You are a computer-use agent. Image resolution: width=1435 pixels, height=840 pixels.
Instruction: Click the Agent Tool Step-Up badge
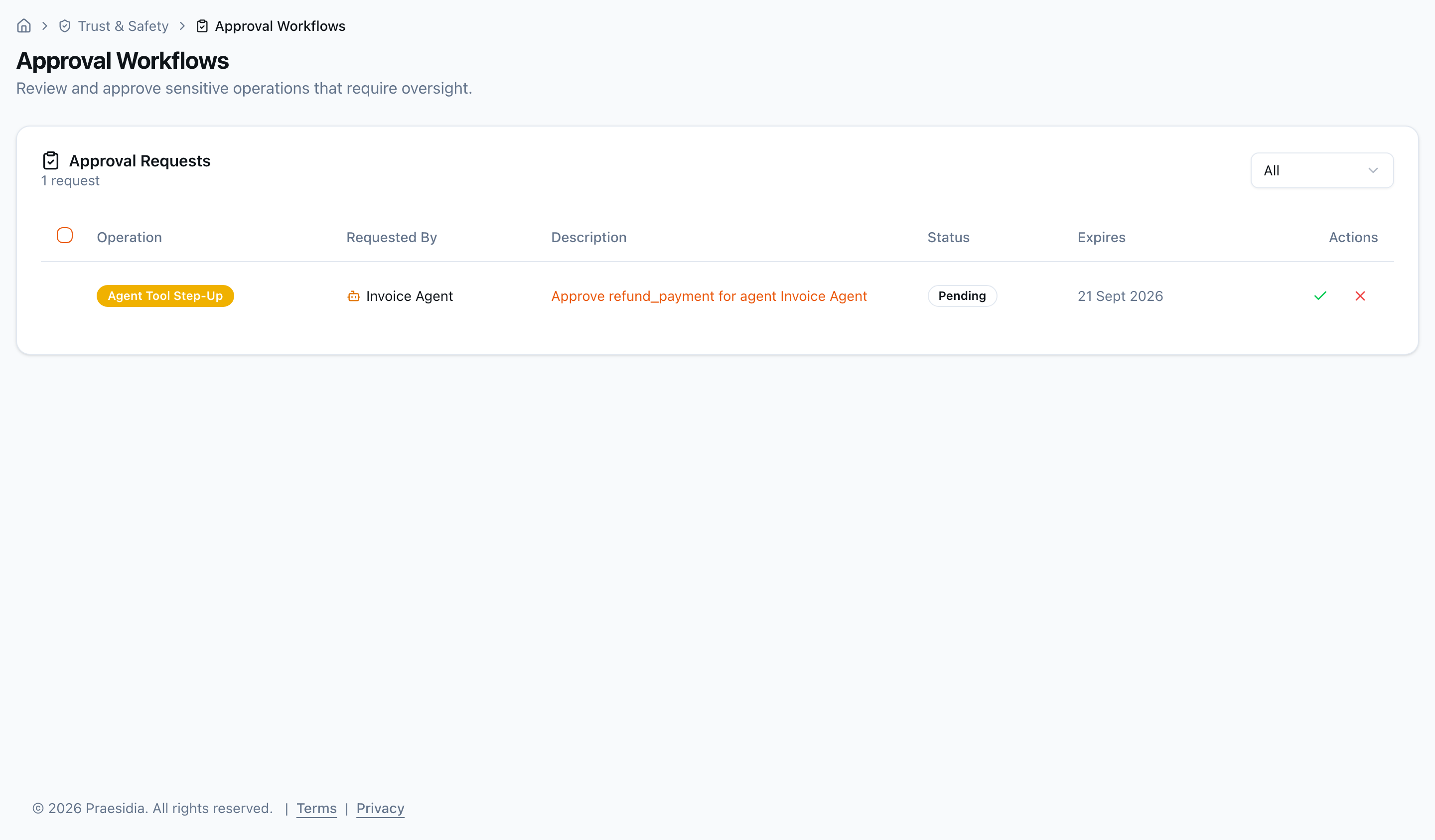(x=165, y=296)
